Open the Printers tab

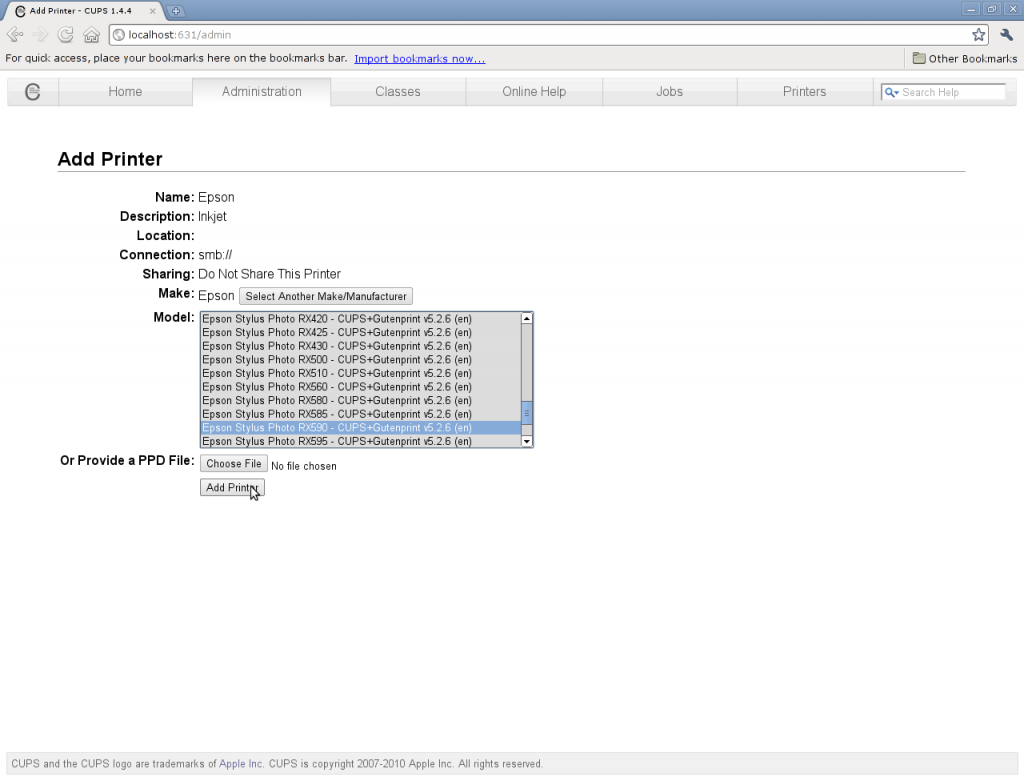(805, 92)
